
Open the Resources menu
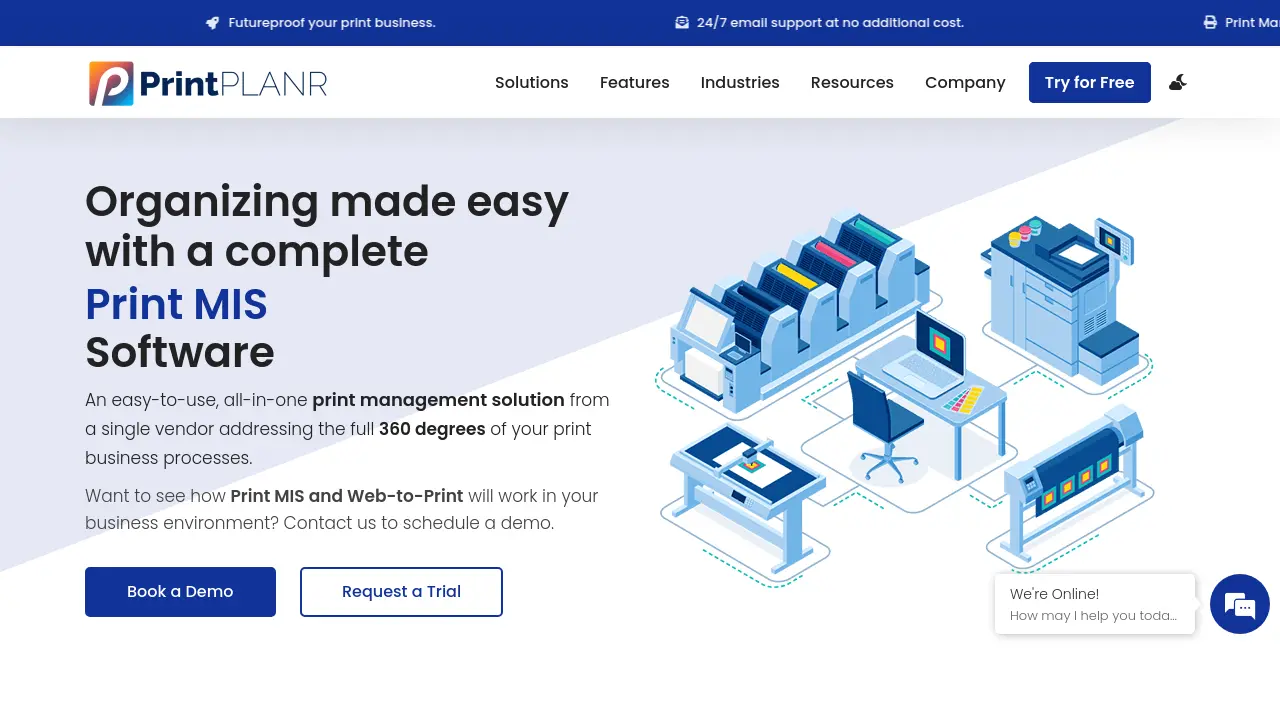[852, 83]
